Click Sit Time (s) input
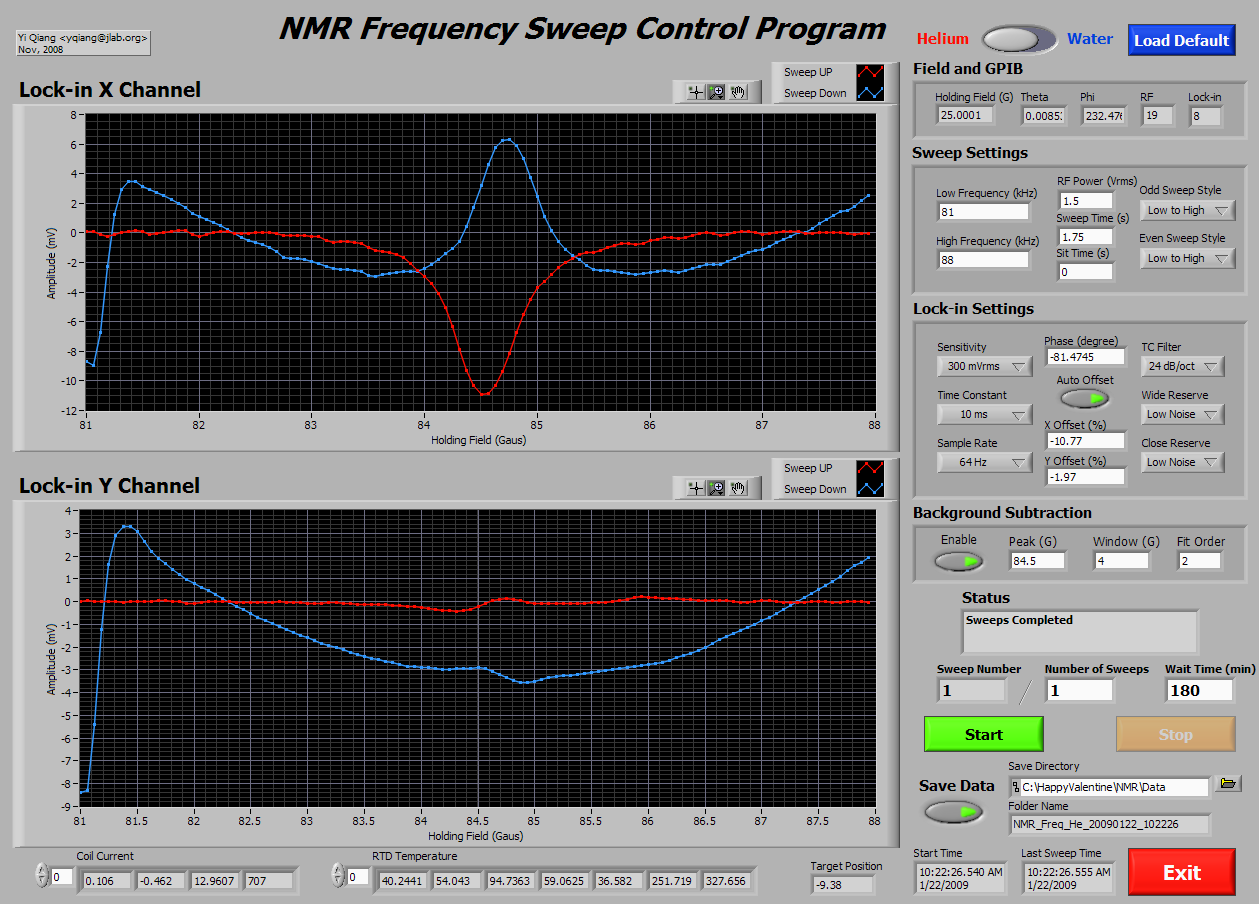1259x904 pixels. click(1085, 271)
